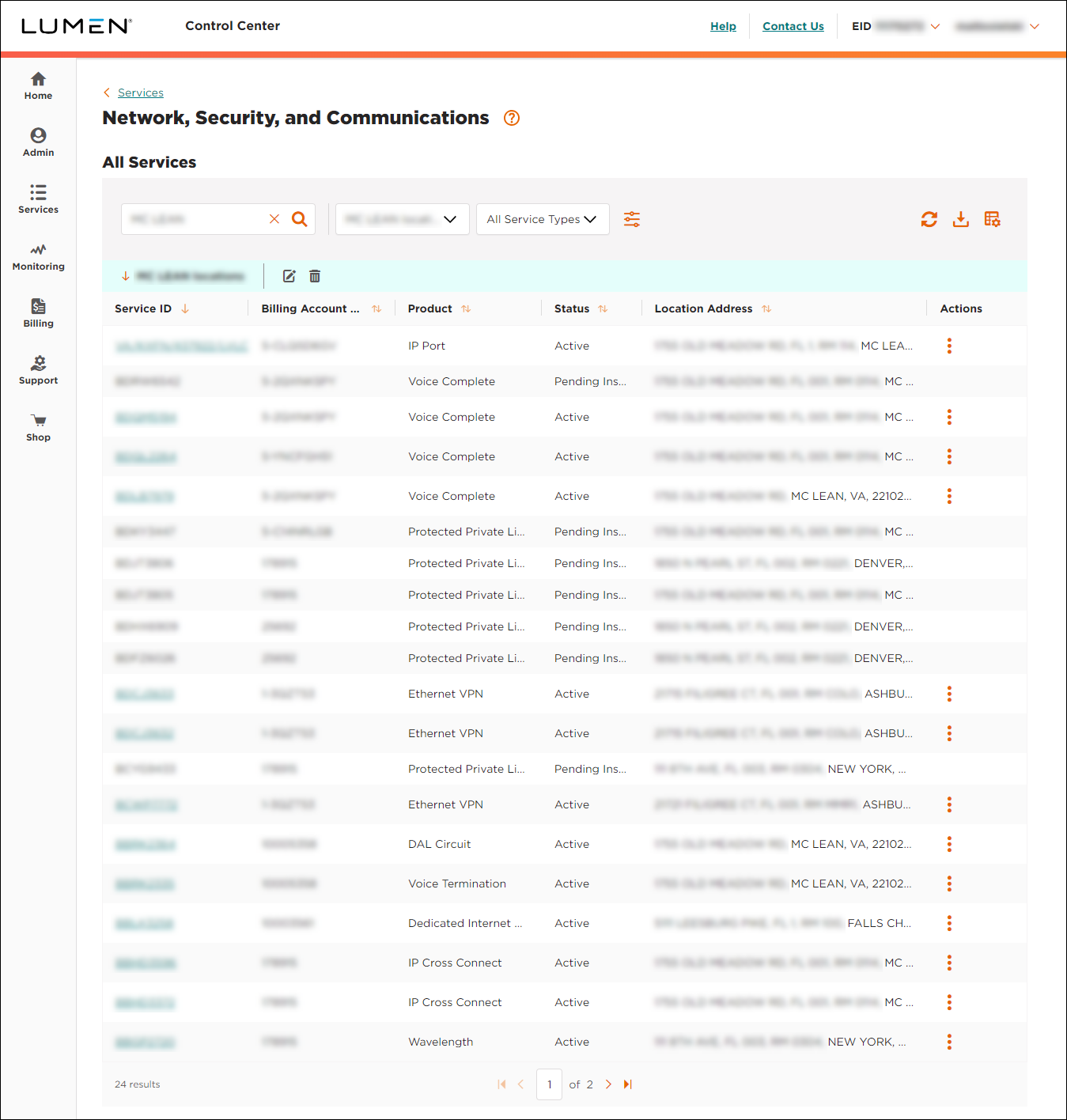Click the orange help question mark icon
The height and width of the screenshot is (1120, 1067).
[x=512, y=118]
